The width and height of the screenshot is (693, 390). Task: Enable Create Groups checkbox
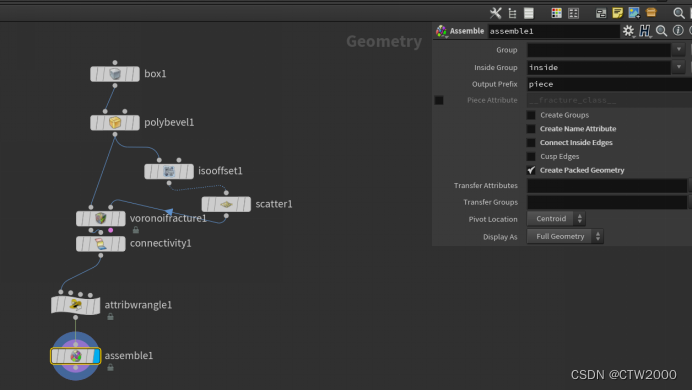[531, 115]
